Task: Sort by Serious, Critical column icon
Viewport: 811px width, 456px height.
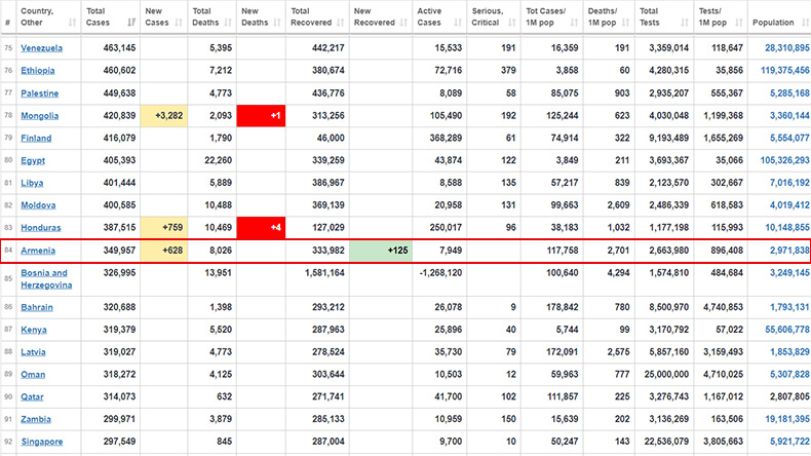Action: point(512,22)
